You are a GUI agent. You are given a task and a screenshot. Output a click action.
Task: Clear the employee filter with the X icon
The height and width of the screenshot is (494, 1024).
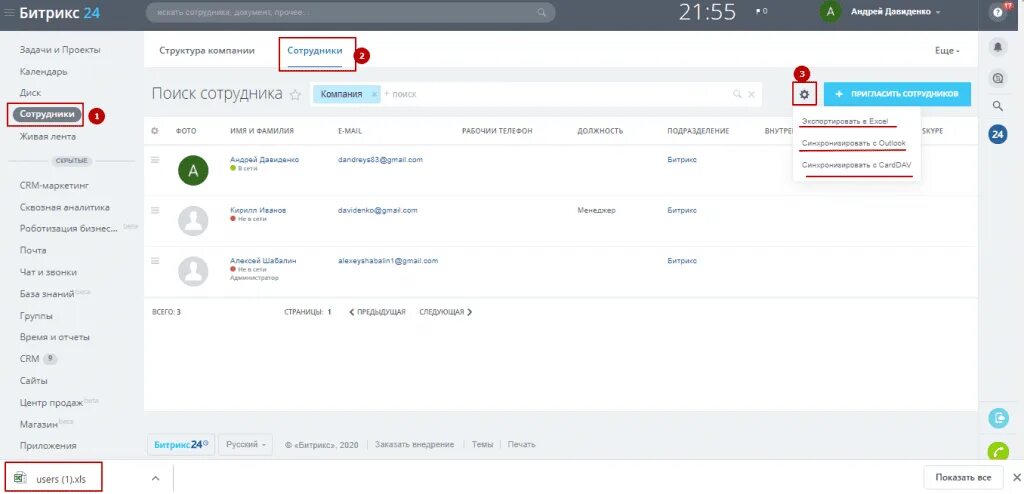pos(751,94)
